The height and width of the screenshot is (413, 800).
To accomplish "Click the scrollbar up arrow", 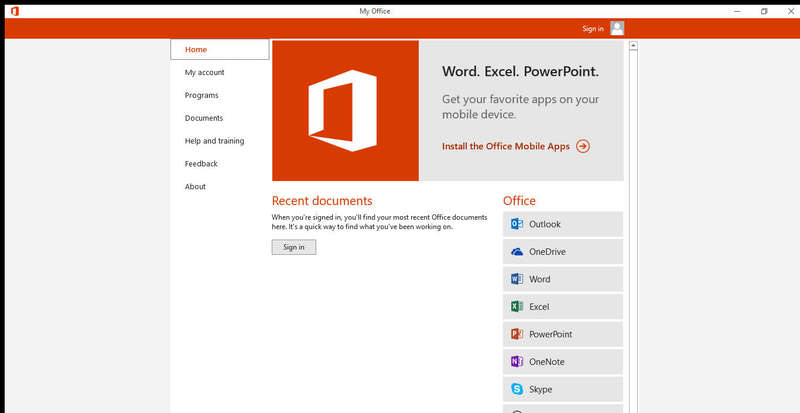I will click(633, 45).
